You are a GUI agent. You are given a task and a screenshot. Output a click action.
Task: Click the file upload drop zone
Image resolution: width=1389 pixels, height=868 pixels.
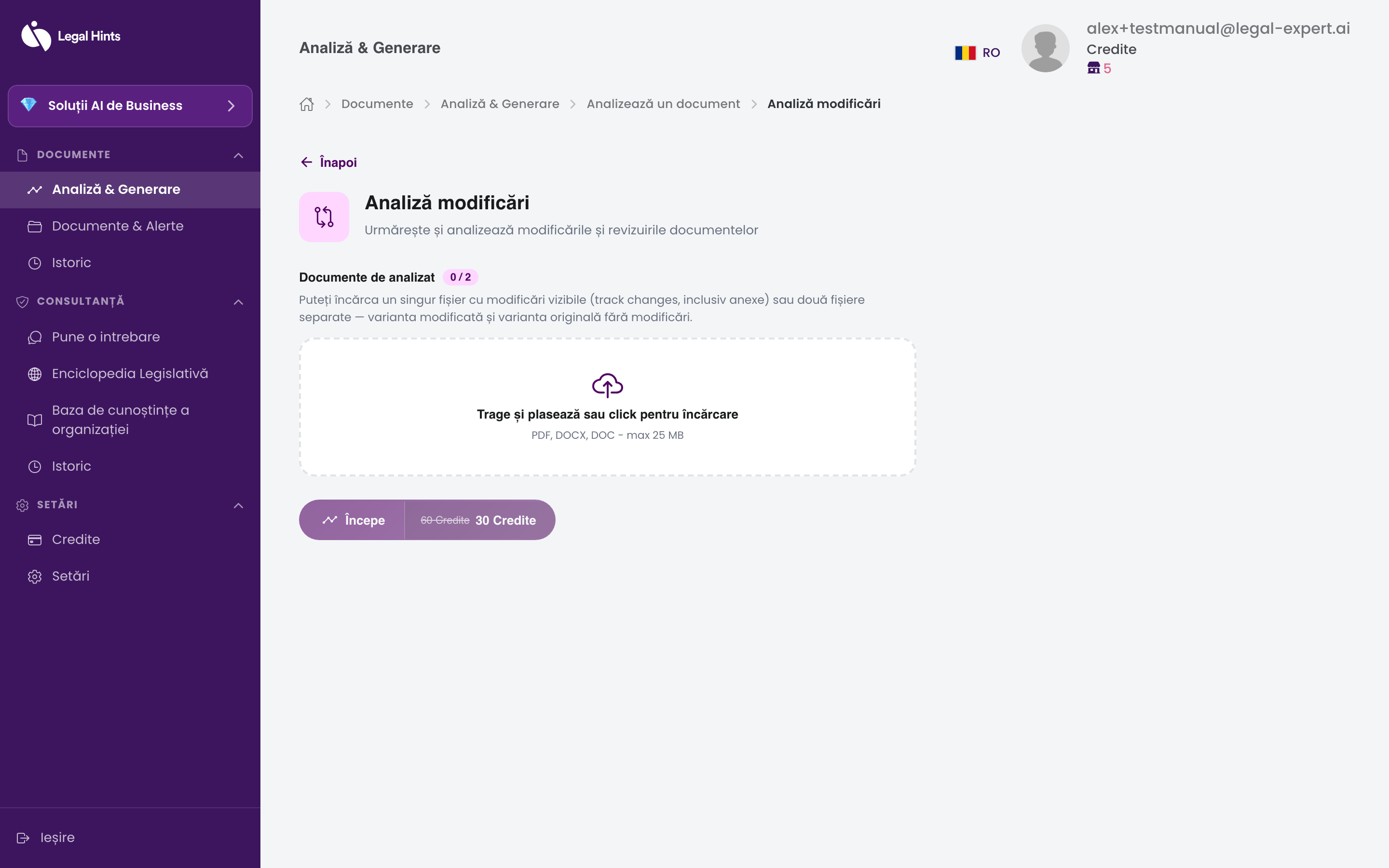point(607,407)
